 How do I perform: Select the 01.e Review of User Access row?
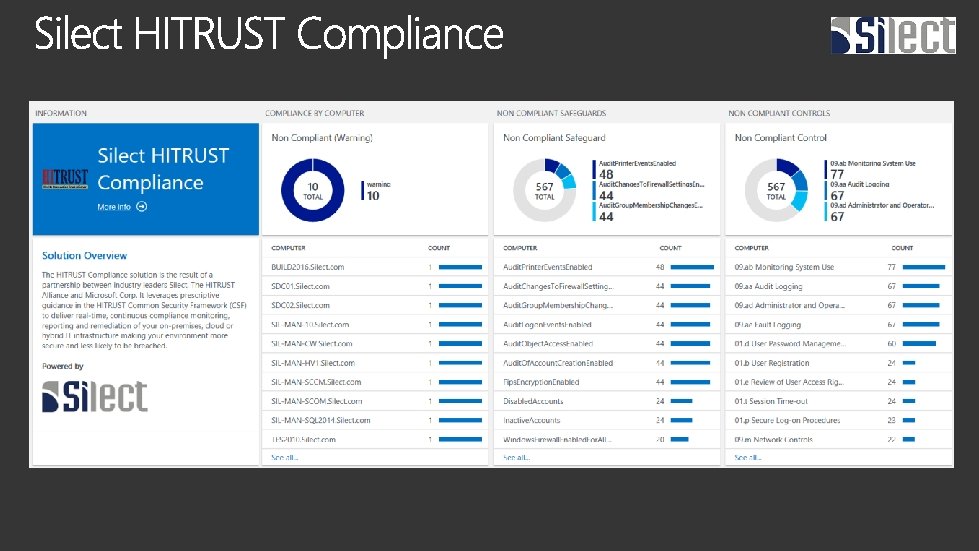click(839, 382)
